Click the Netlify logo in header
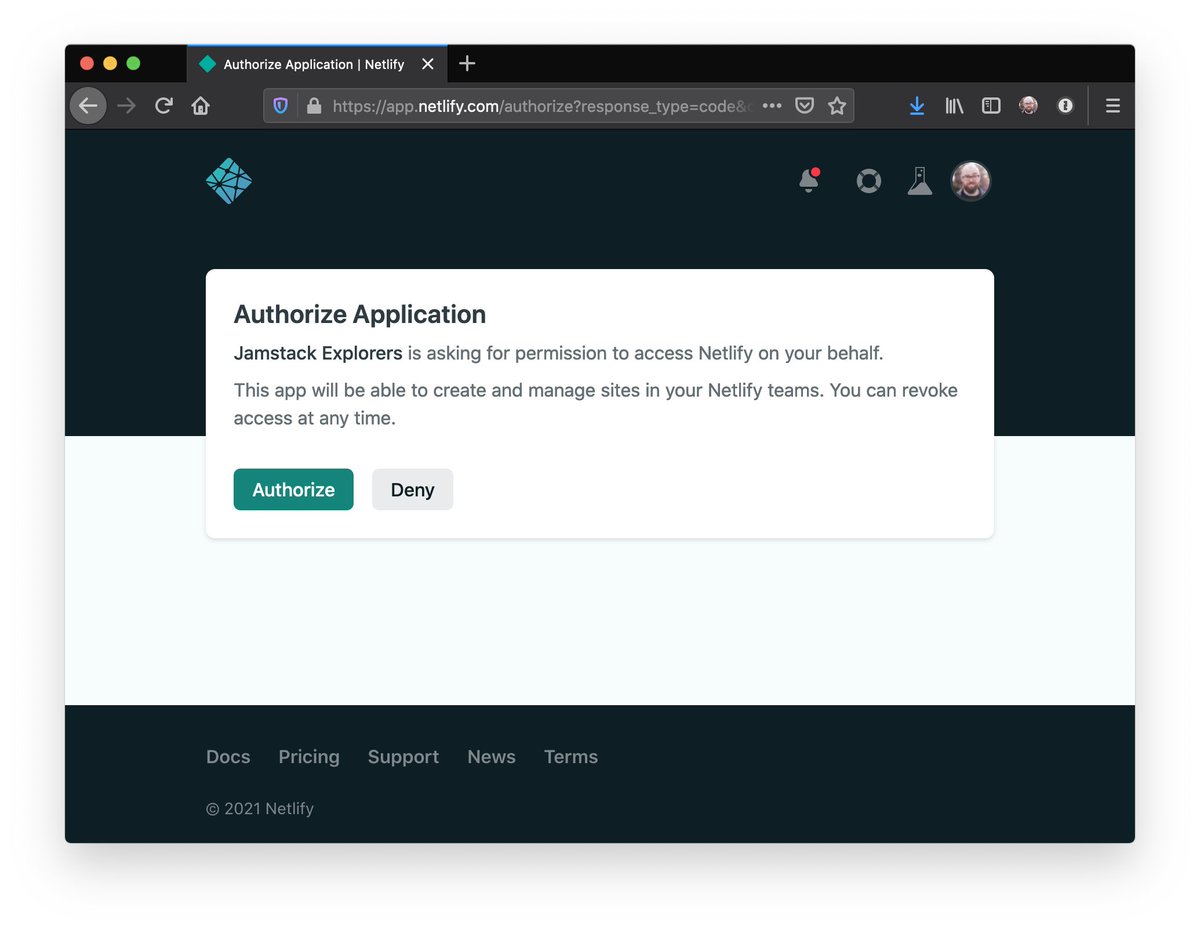This screenshot has height=929, width=1200. (228, 181)
